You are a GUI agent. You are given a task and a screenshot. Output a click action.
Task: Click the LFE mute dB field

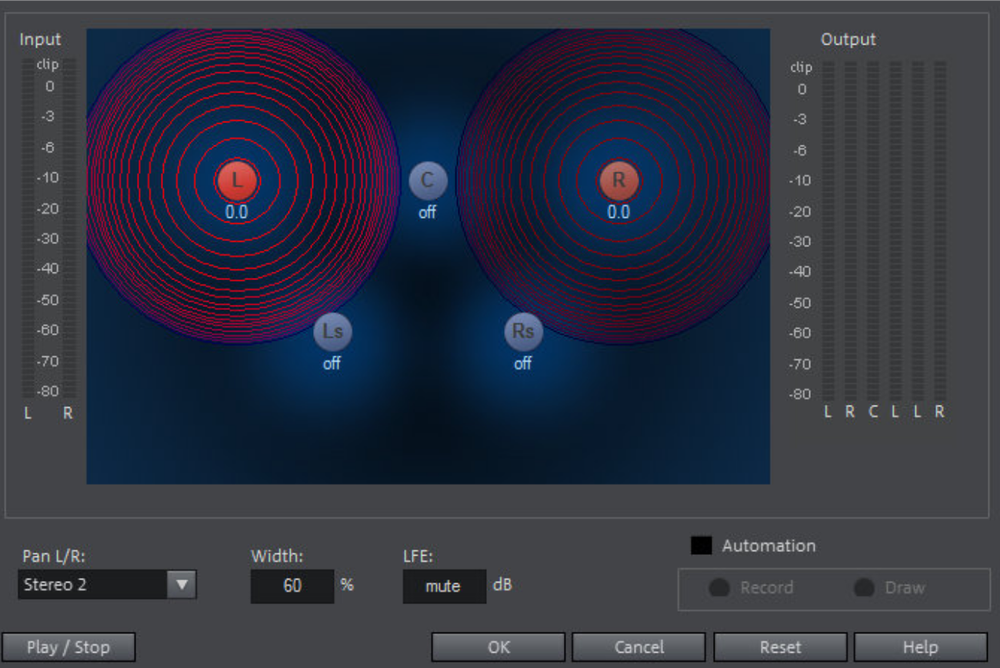444,586
